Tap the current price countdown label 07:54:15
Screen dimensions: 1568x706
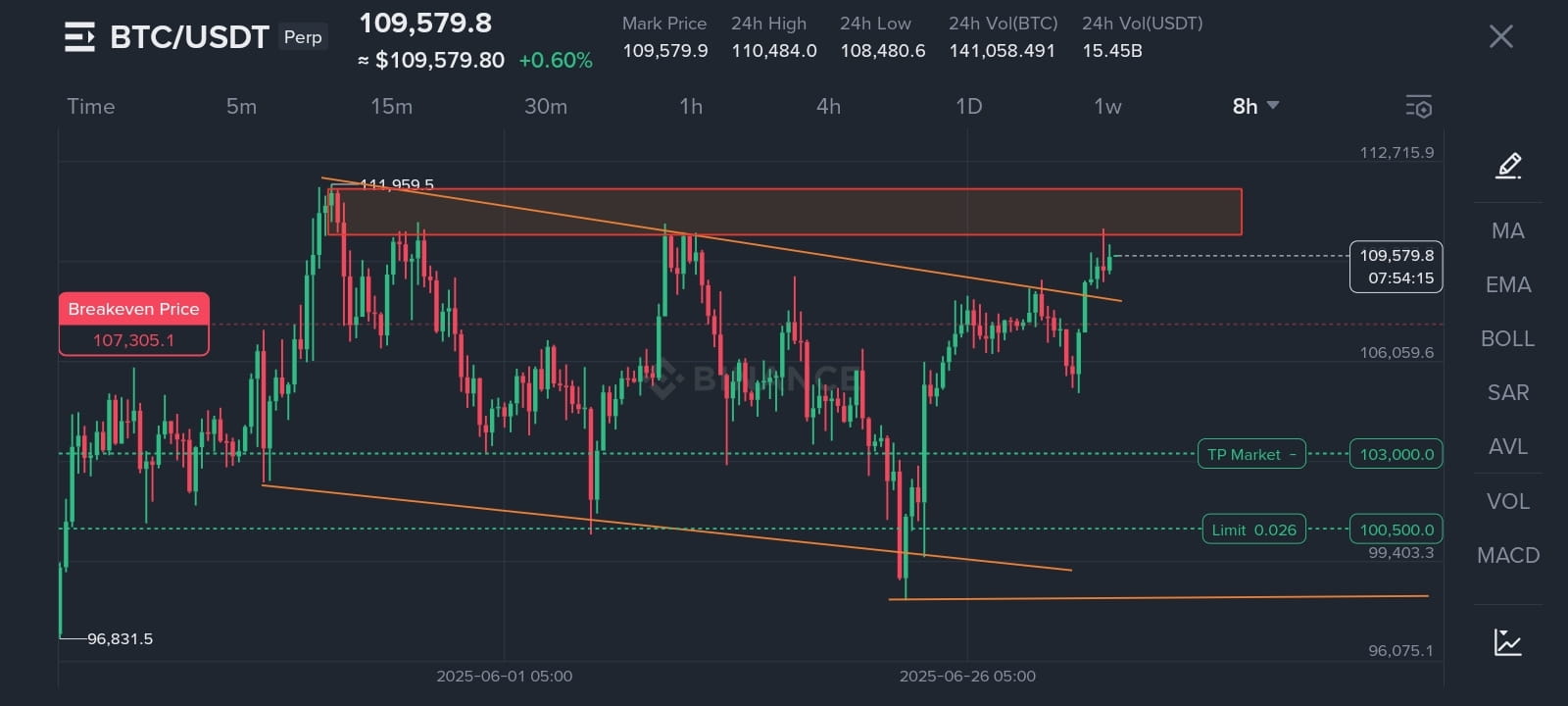(1400, 278)
